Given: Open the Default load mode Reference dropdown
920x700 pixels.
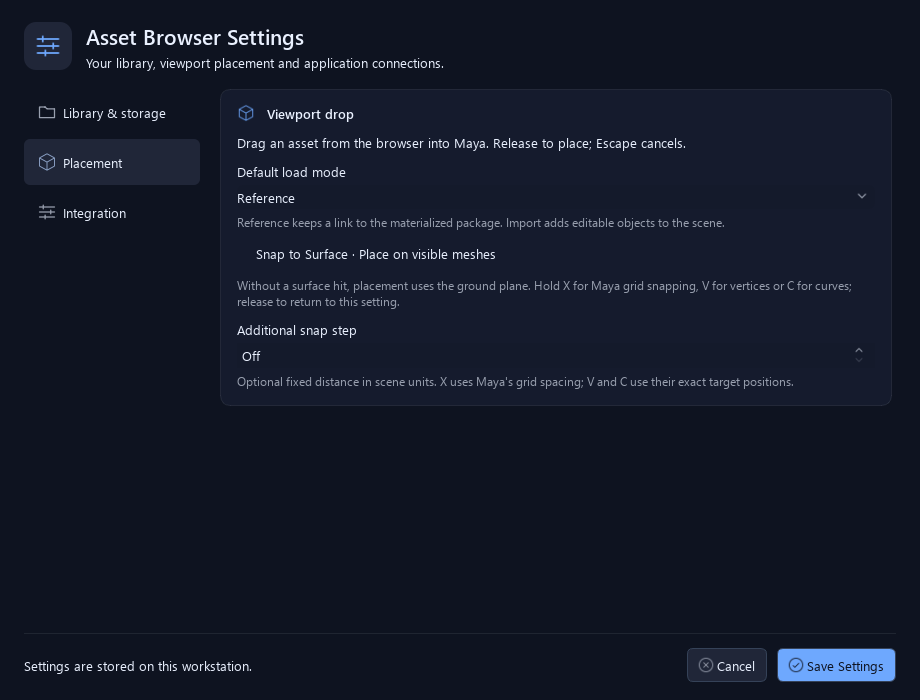Looking at the screenshot, I should [x=556, y=198].
